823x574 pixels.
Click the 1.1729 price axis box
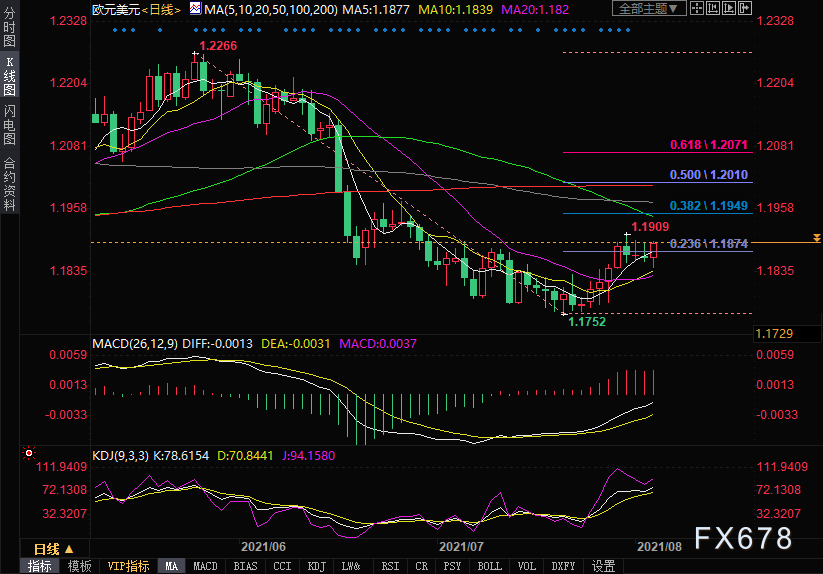[787, 333]
